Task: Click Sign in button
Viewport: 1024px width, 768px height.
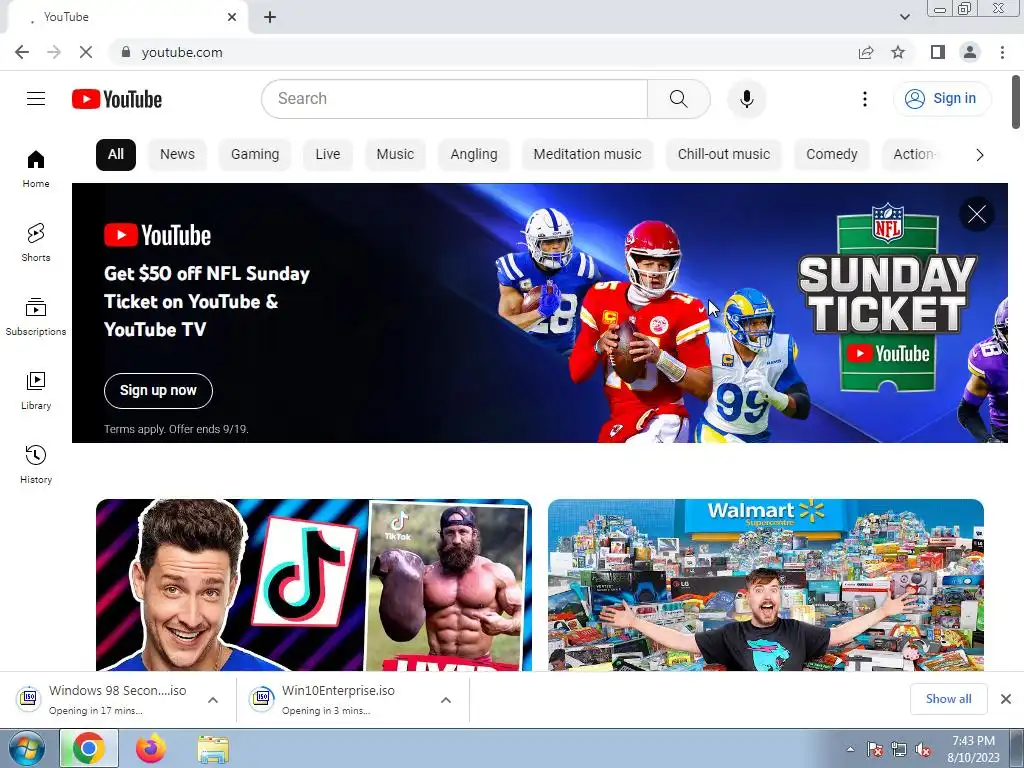Action: pos(942,99)
